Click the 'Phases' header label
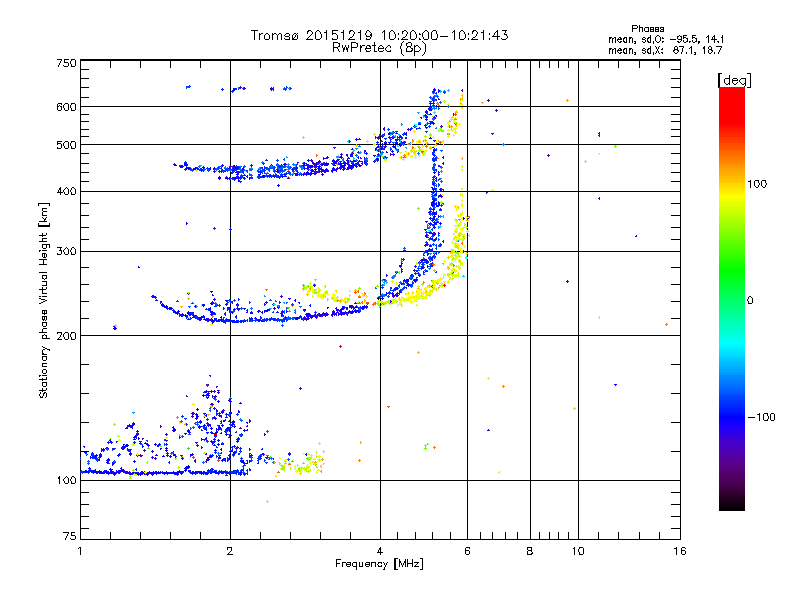The width and height of the screenshot is (800, 600). (647, 29)
